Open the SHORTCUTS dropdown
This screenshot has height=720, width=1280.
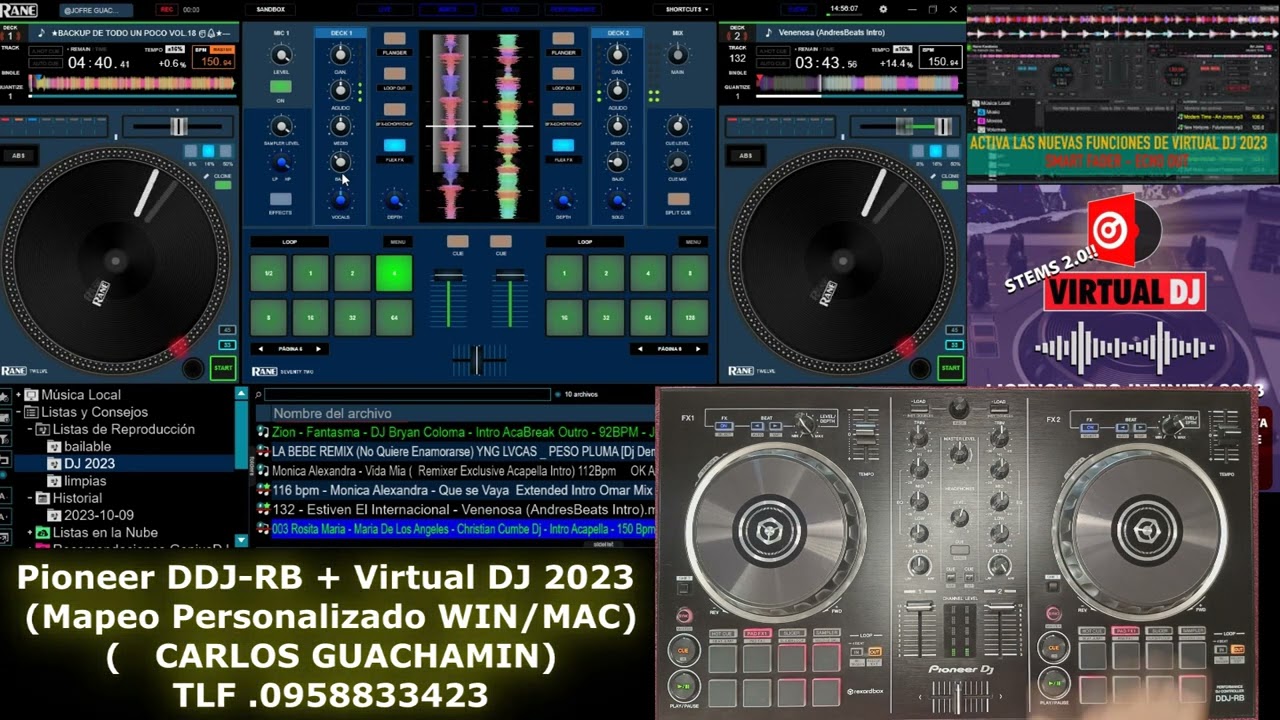[x=688, y=9]
